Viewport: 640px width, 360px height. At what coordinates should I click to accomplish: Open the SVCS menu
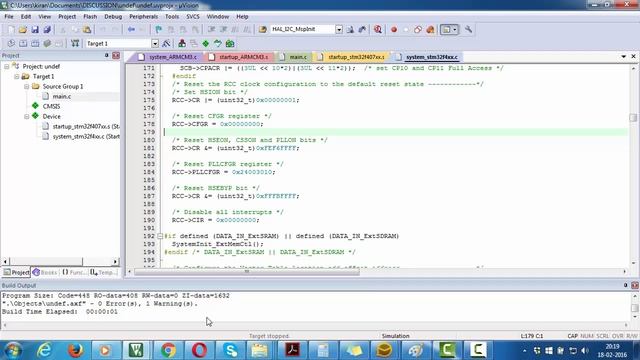[193, 17]
